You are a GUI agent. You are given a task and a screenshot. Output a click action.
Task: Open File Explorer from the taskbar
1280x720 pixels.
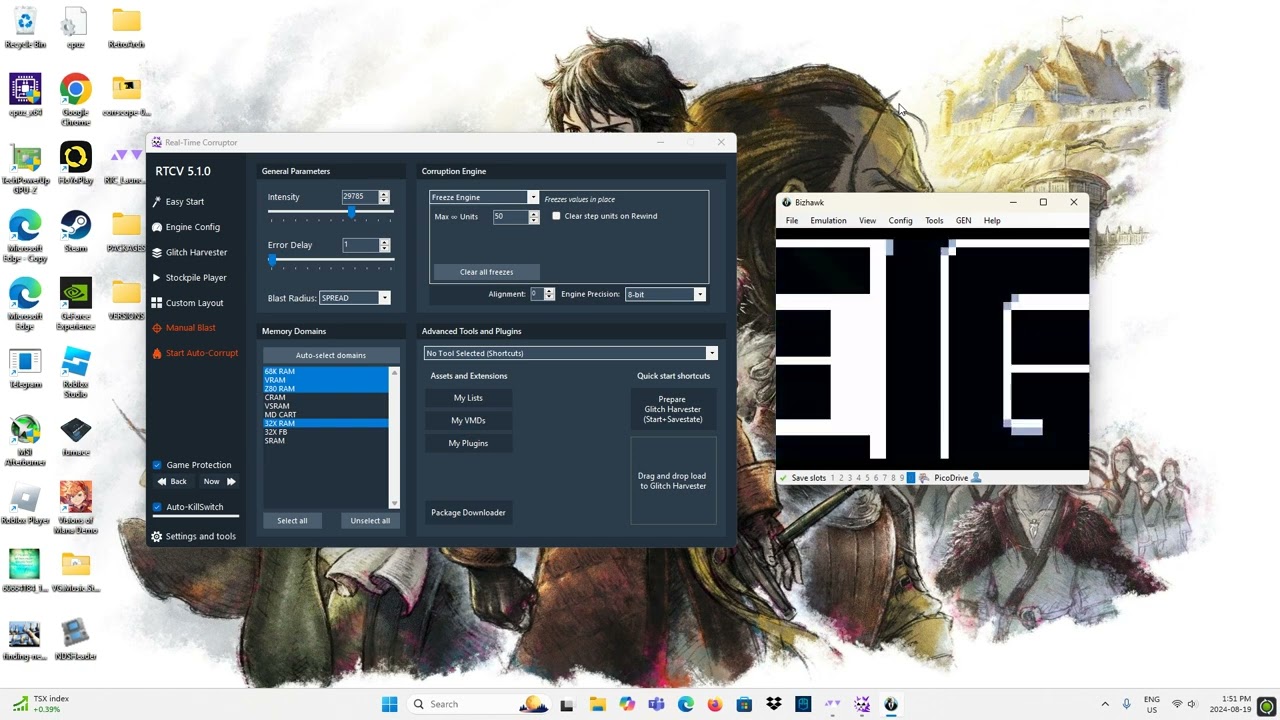click(597, 704)
